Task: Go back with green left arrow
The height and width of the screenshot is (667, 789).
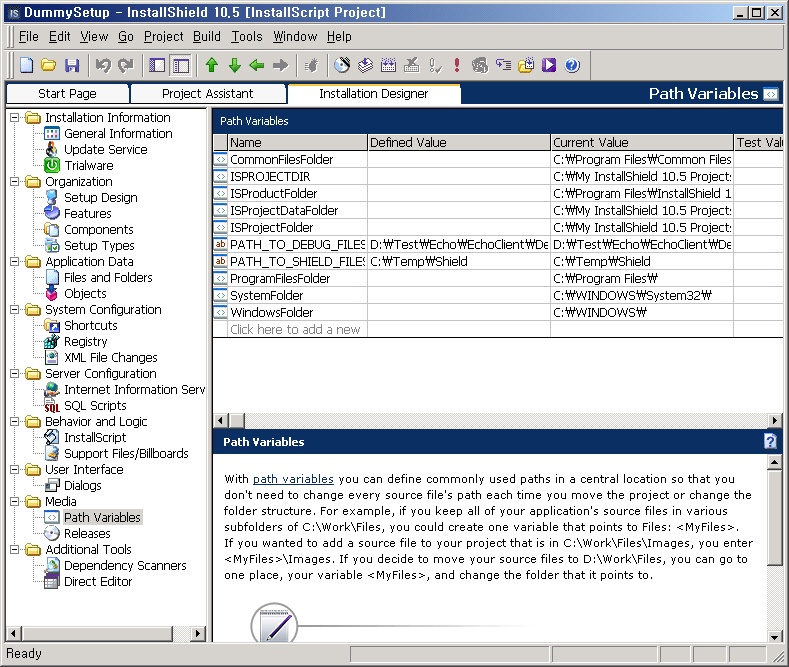Action: [257, 65]
